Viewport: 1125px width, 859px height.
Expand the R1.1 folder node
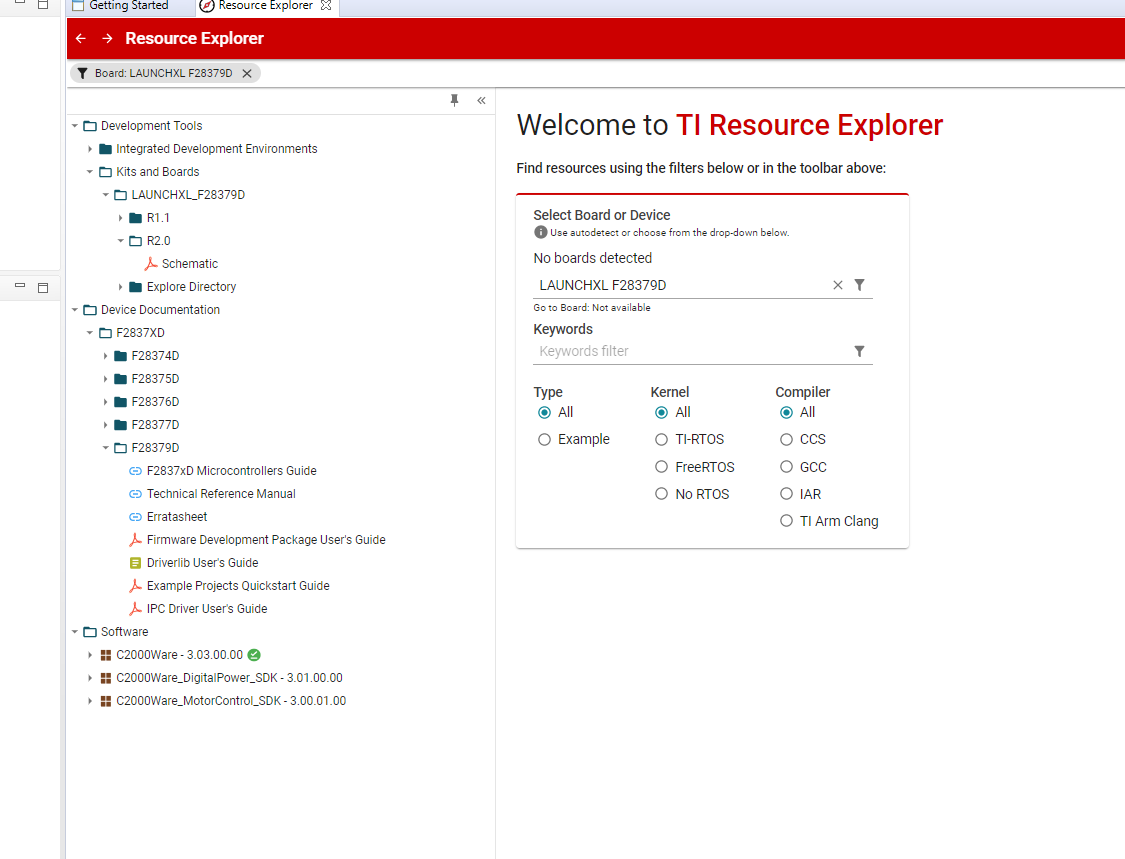[x=121, y=217]
